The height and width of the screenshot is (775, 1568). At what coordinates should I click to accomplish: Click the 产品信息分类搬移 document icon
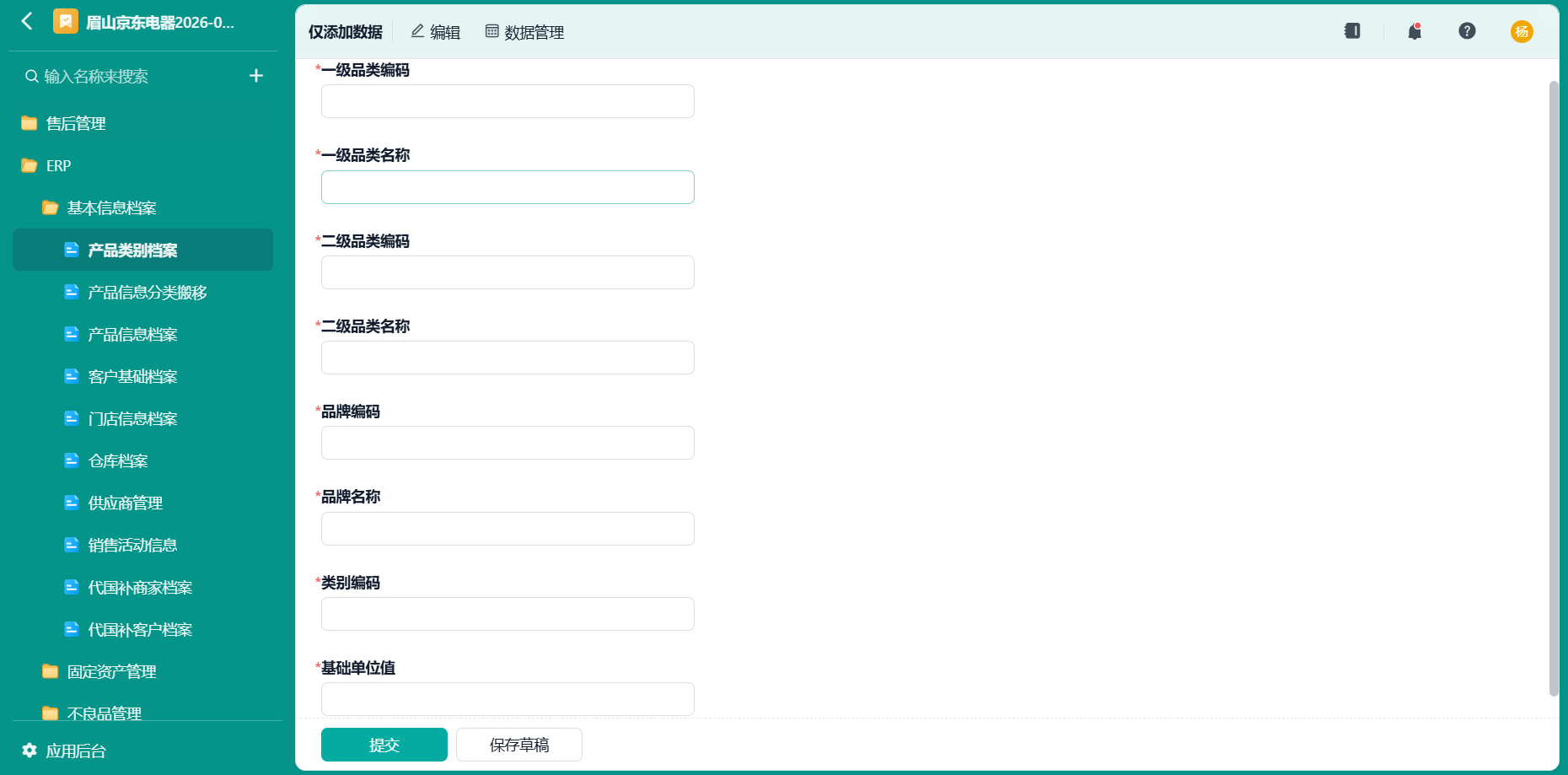[x=72, y=292]
